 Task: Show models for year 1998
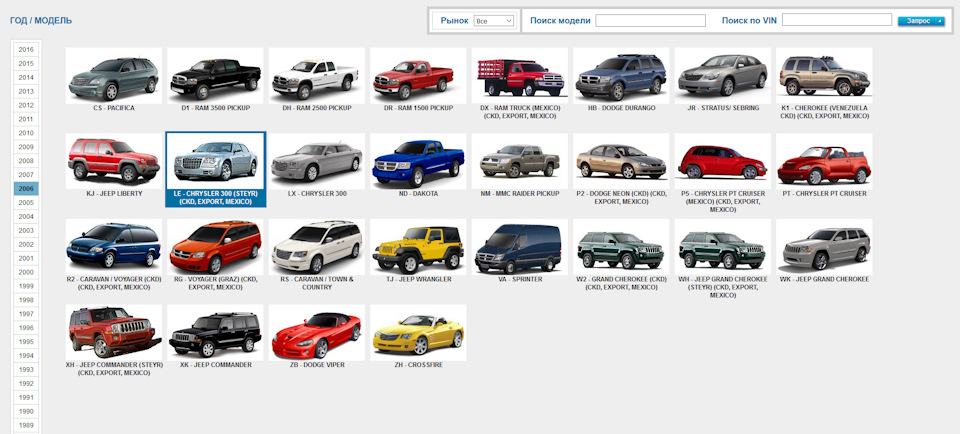tap(26, 300)
